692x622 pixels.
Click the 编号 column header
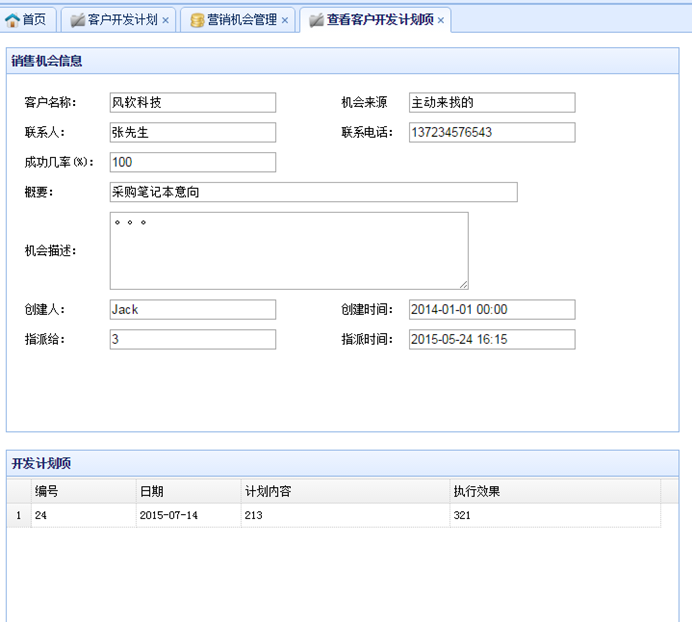(x=83, y=491)
